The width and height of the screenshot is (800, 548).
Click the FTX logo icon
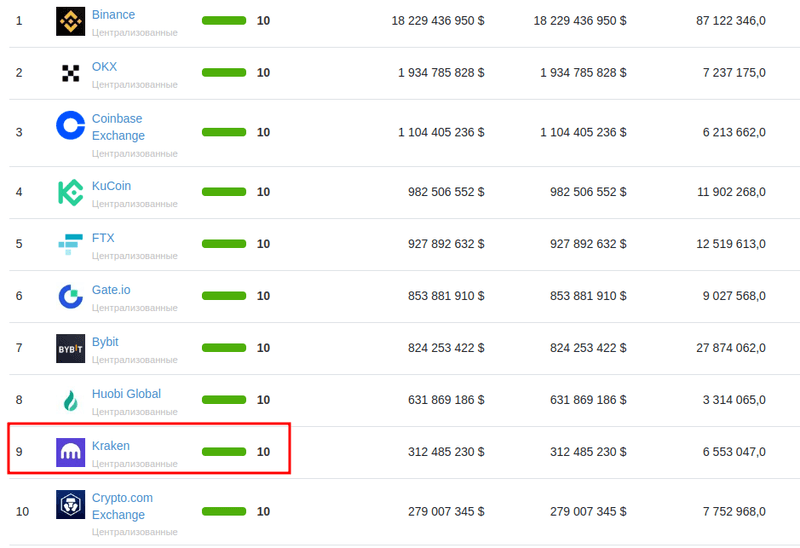[70, 244]
